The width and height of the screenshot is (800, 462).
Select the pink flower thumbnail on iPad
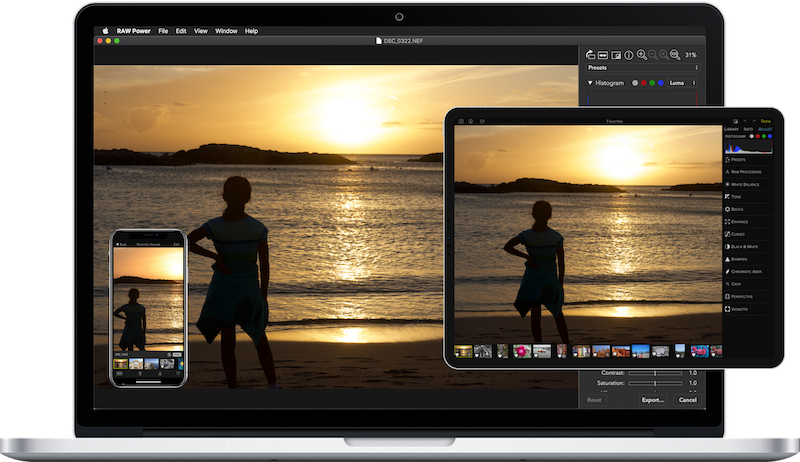click(520, 351)
